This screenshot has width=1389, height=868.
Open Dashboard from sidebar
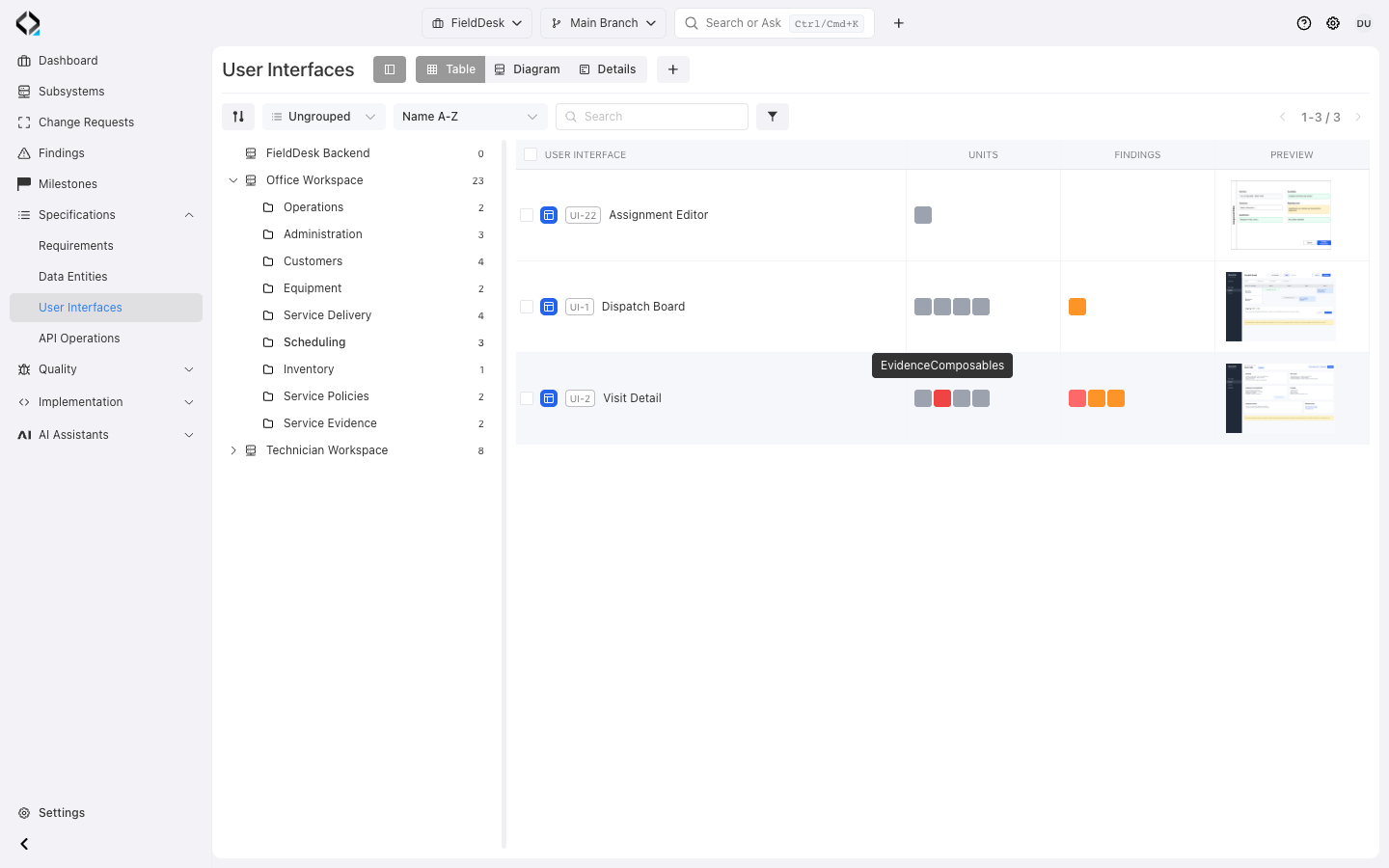(x=106, y=61)
